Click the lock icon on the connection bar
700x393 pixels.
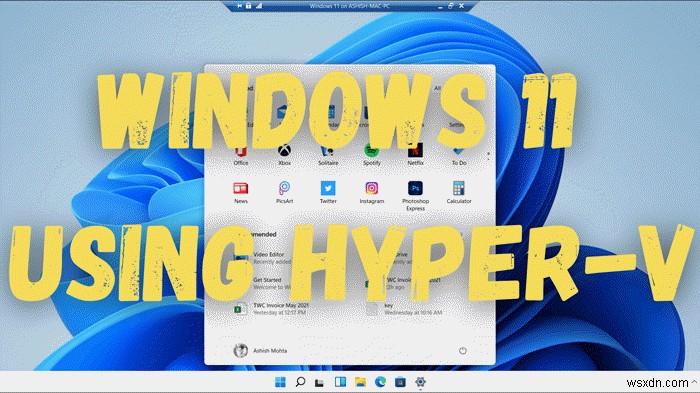(x=249, y=6)
